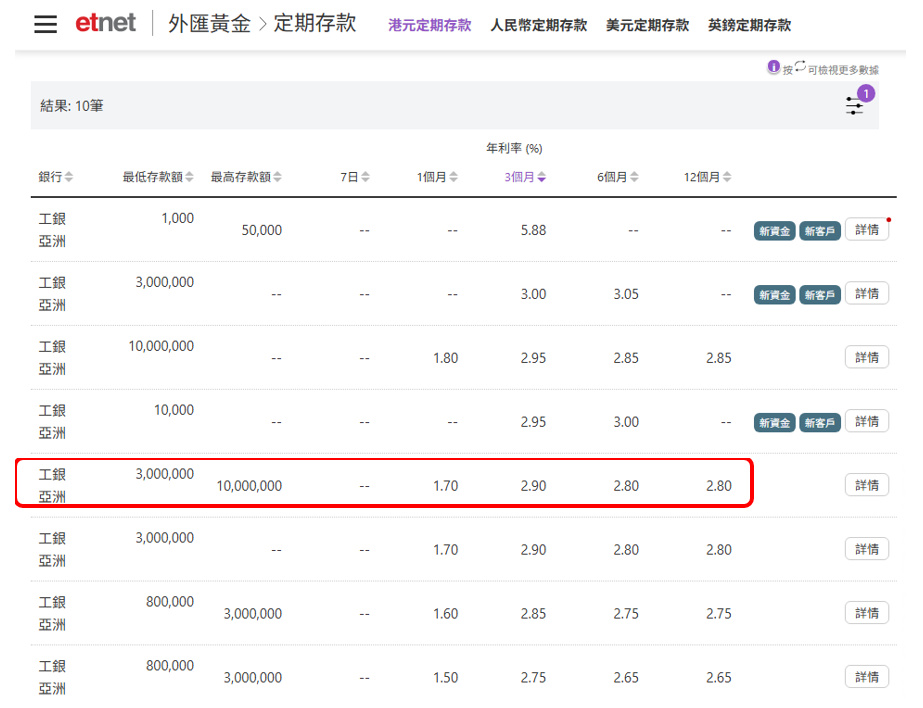Image resolution: width=923 pixels, height=708 pixels.
Task: Click the 年利率 (%) heading
Action: click(x=514, y=148)
